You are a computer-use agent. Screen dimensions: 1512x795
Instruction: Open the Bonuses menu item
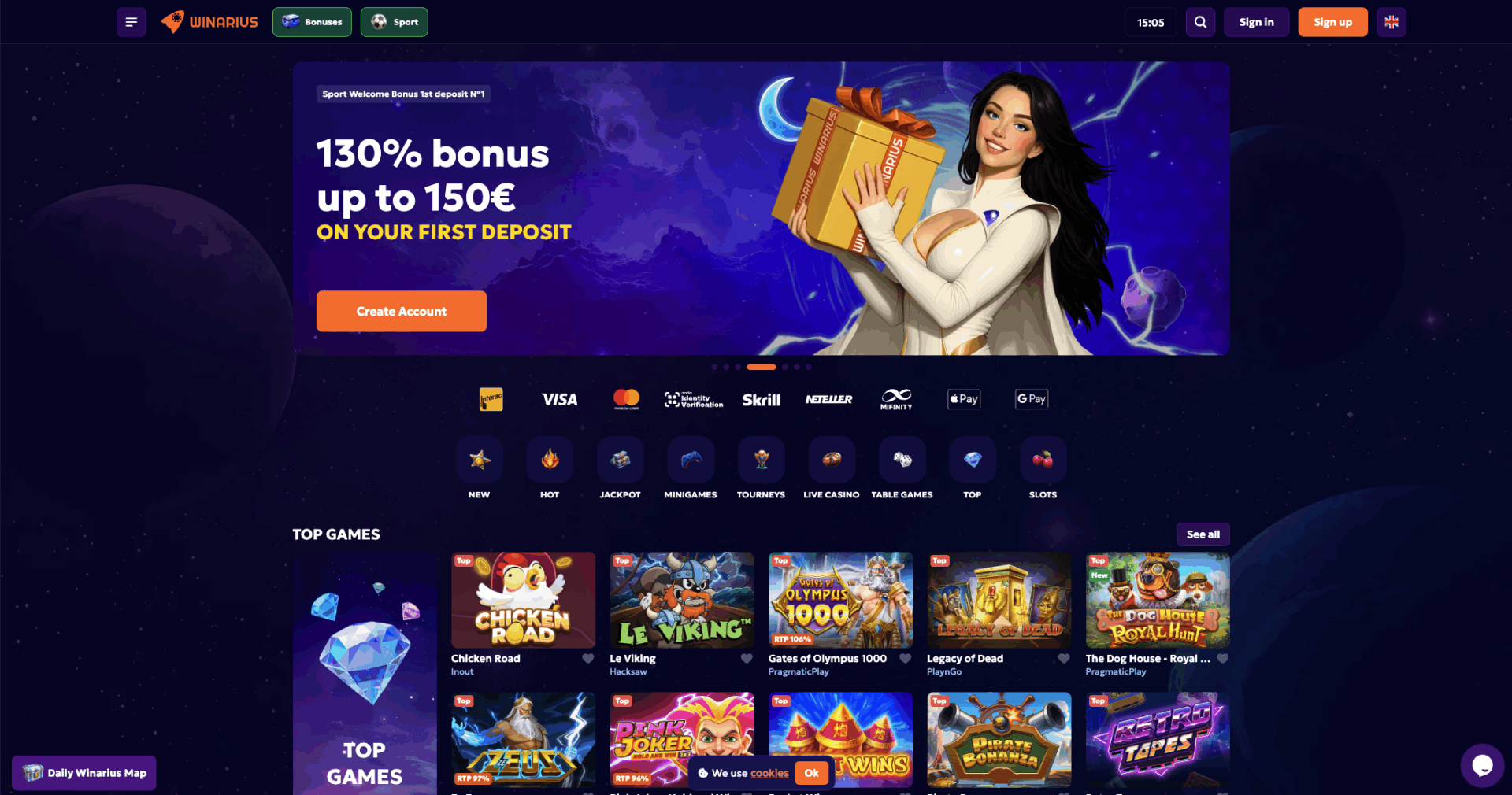pos(312,22)
